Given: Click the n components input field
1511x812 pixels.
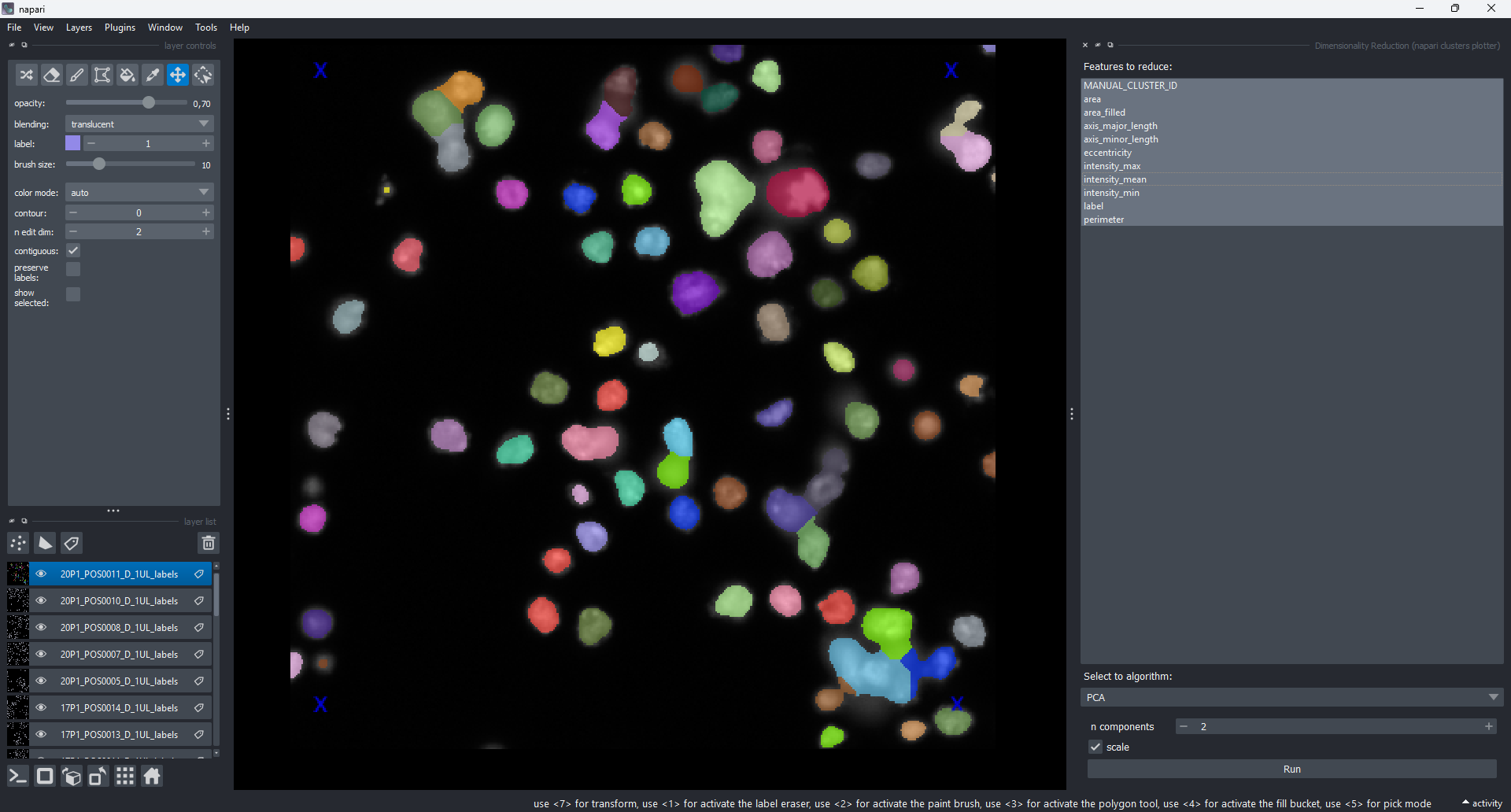Looking at the screenshot, I should coord(1336,726).
